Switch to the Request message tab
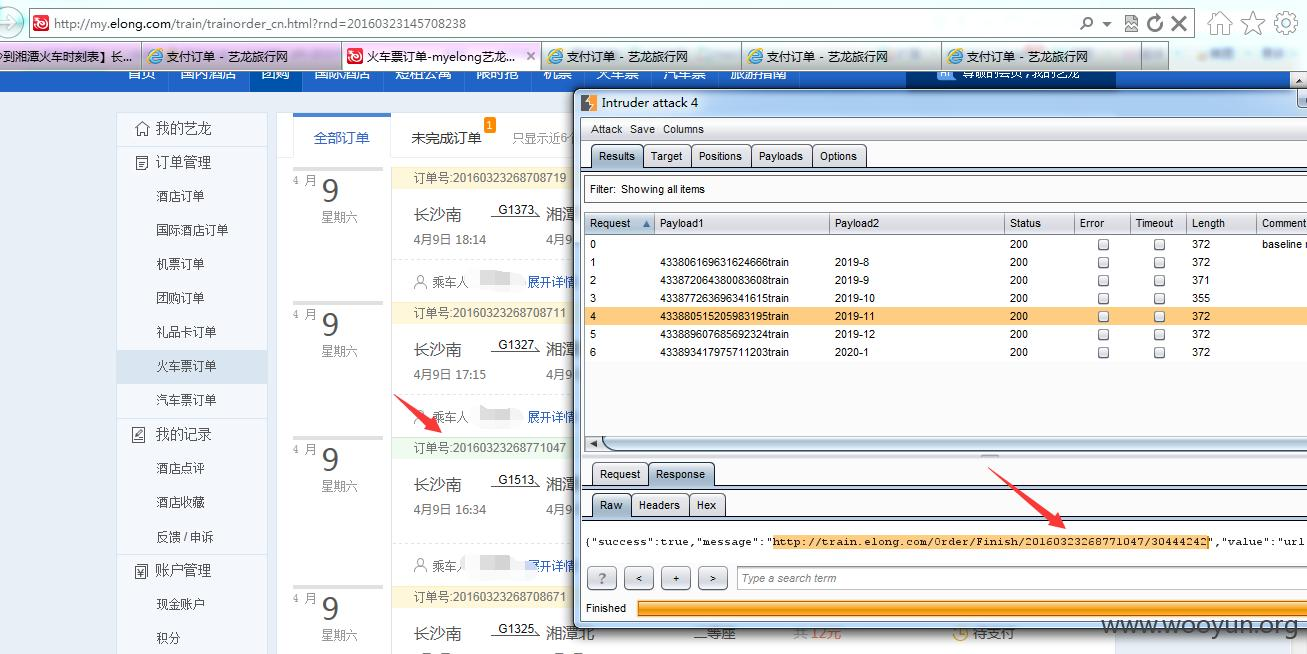The image size is (1307, 654). pyautogui.click(x=620, y=474)
